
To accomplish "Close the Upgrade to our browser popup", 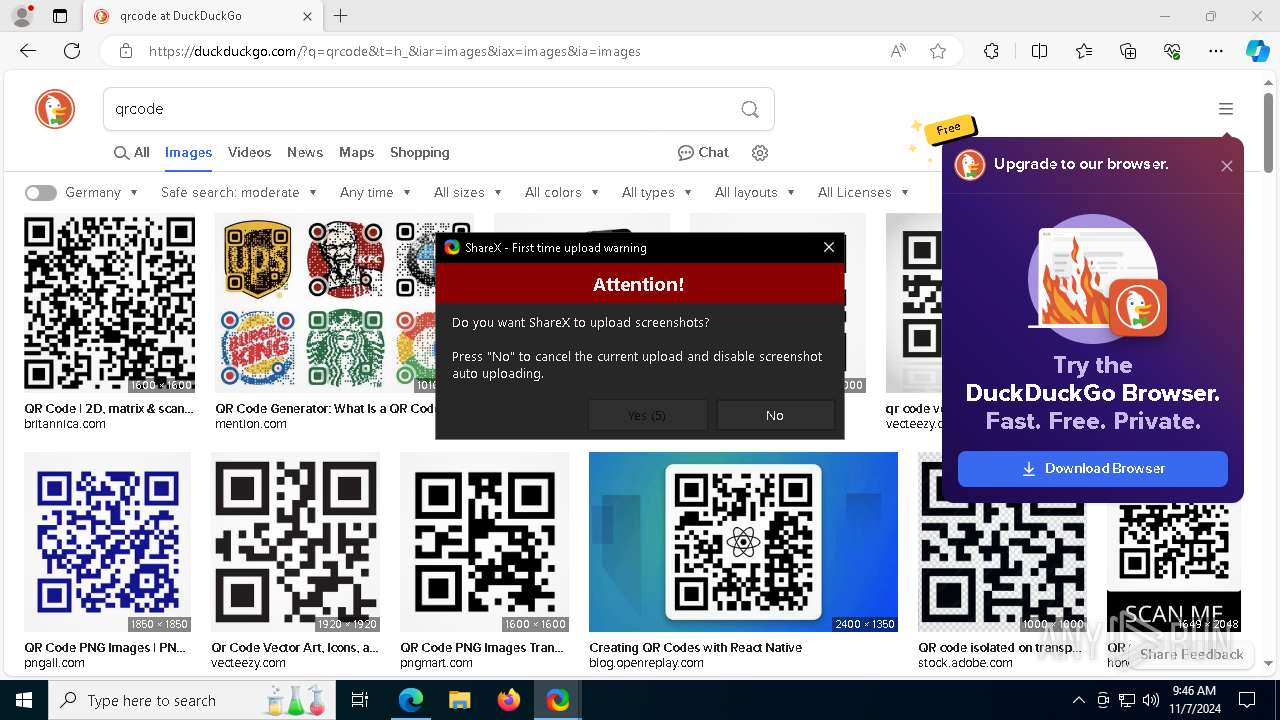I will (x=1227, y=166).
